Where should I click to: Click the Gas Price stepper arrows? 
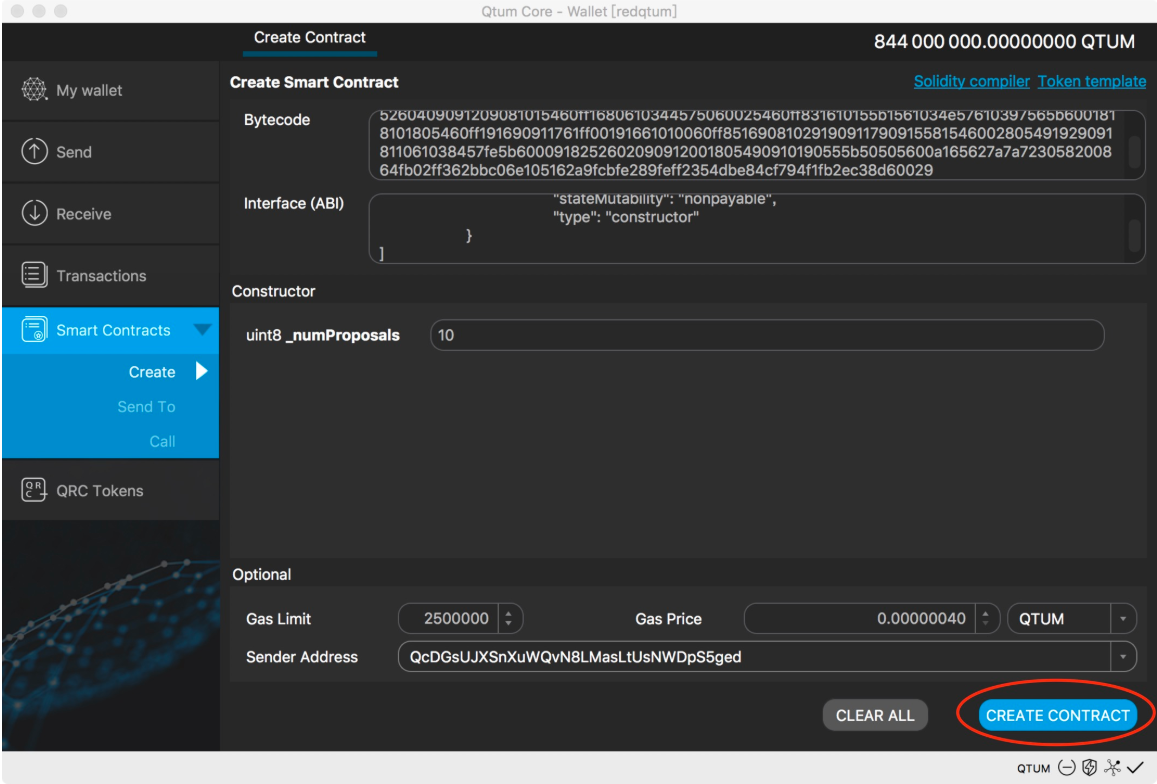coord(986,619)
